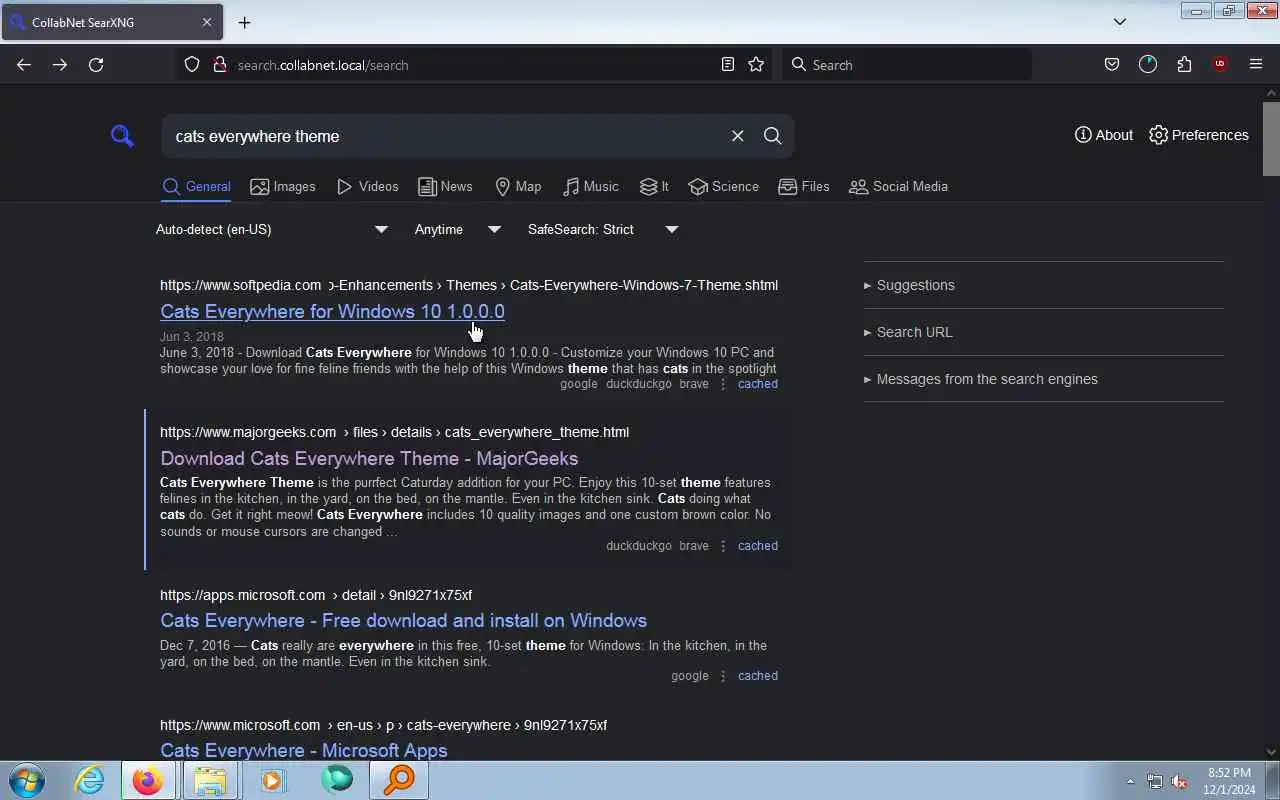Image resolution: width=1280 pixels, height=800 pixels.
Task: Expand the Suggestions section
Action: tap(909, 285)
